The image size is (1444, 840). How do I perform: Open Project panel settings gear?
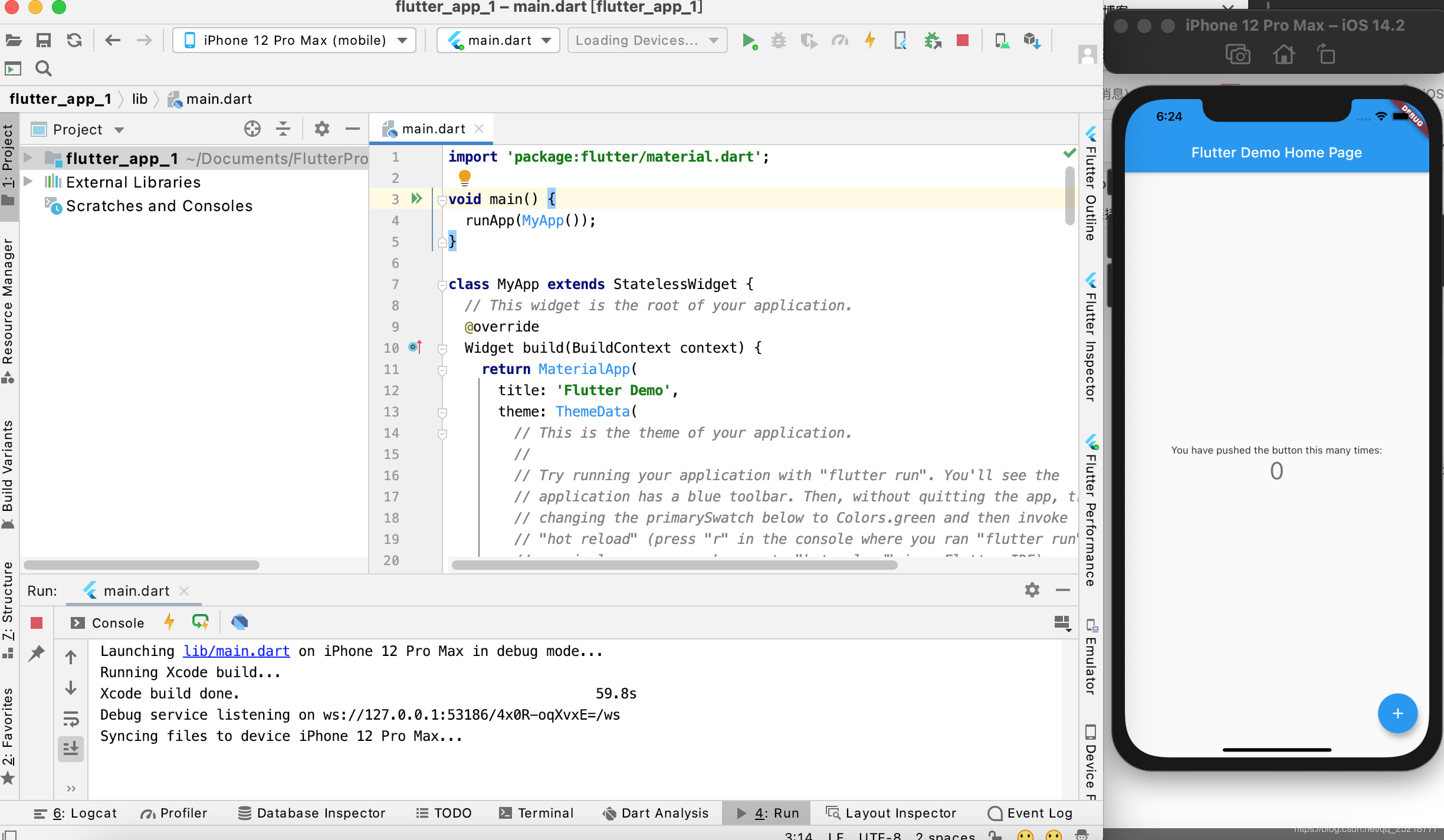322,129
